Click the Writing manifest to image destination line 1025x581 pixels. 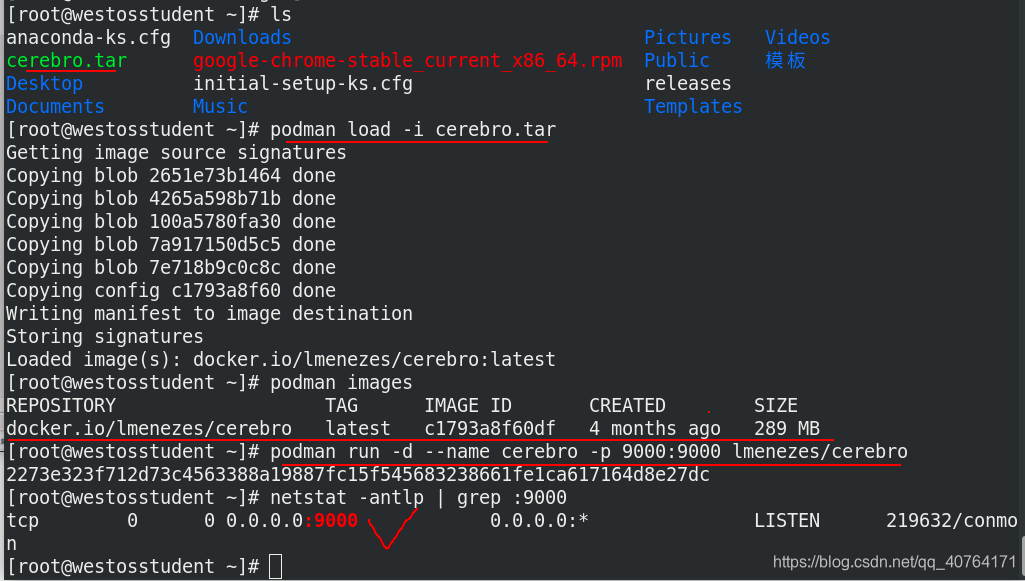[x=209, y=314]
